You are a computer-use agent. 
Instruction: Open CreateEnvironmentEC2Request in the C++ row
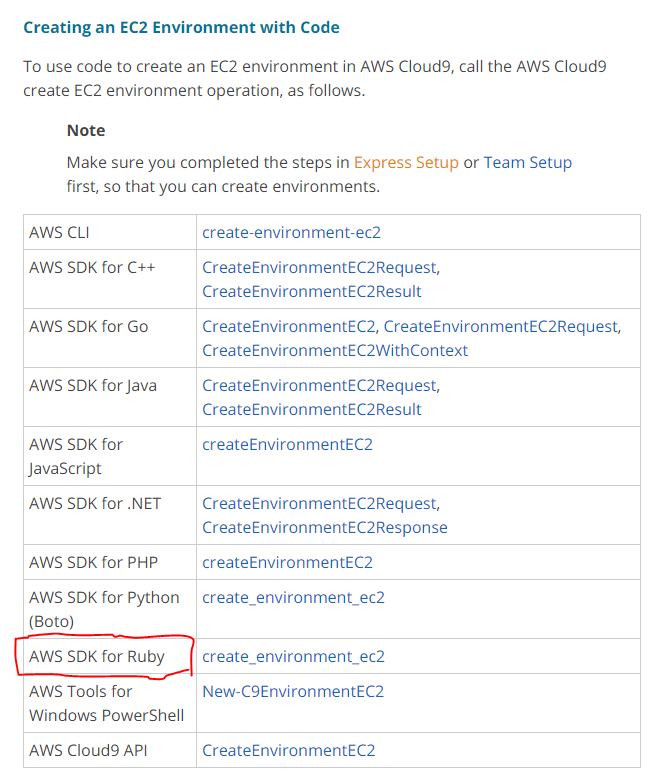(321, 268)
